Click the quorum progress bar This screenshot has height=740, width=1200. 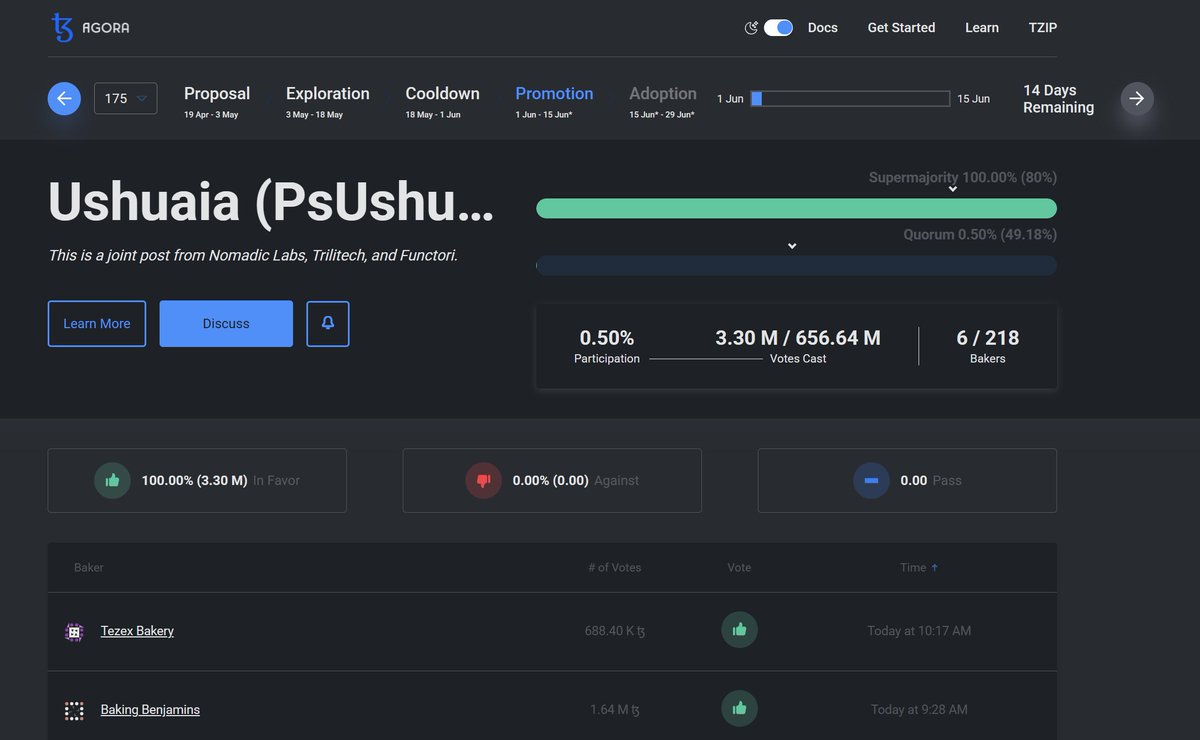coord(796,265)
